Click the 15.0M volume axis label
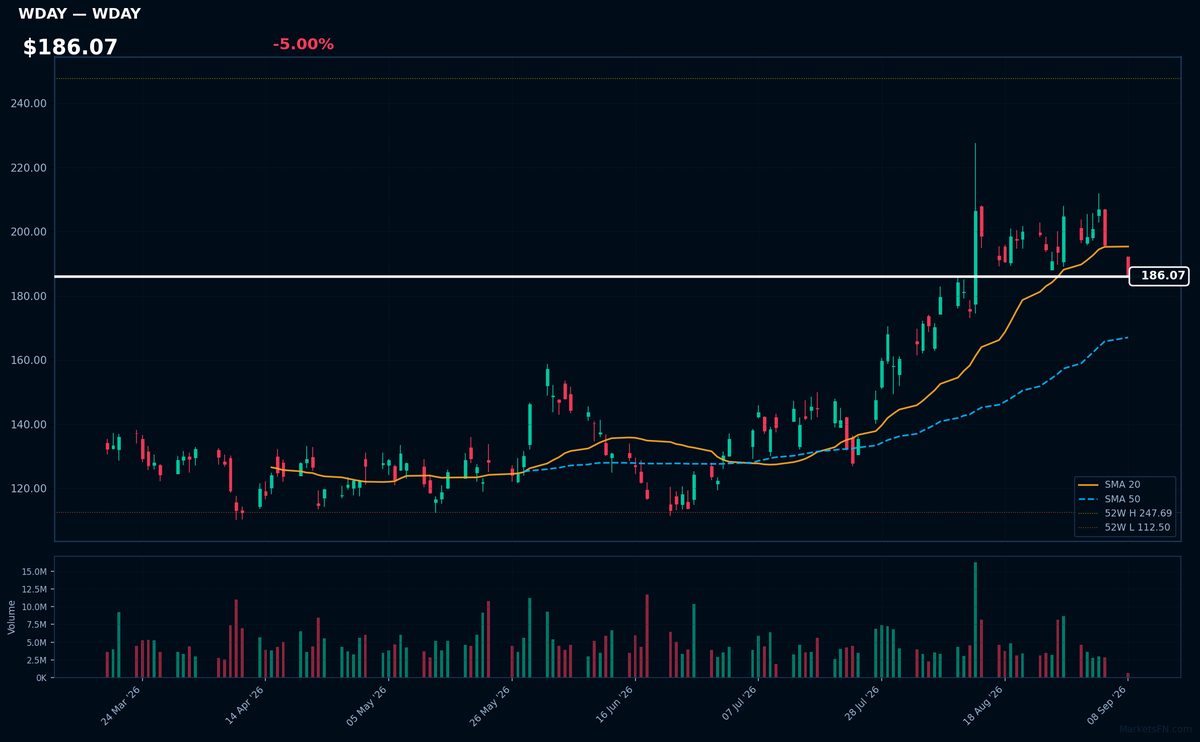Viewport: 1200px width, 742px height. (34, 571)
